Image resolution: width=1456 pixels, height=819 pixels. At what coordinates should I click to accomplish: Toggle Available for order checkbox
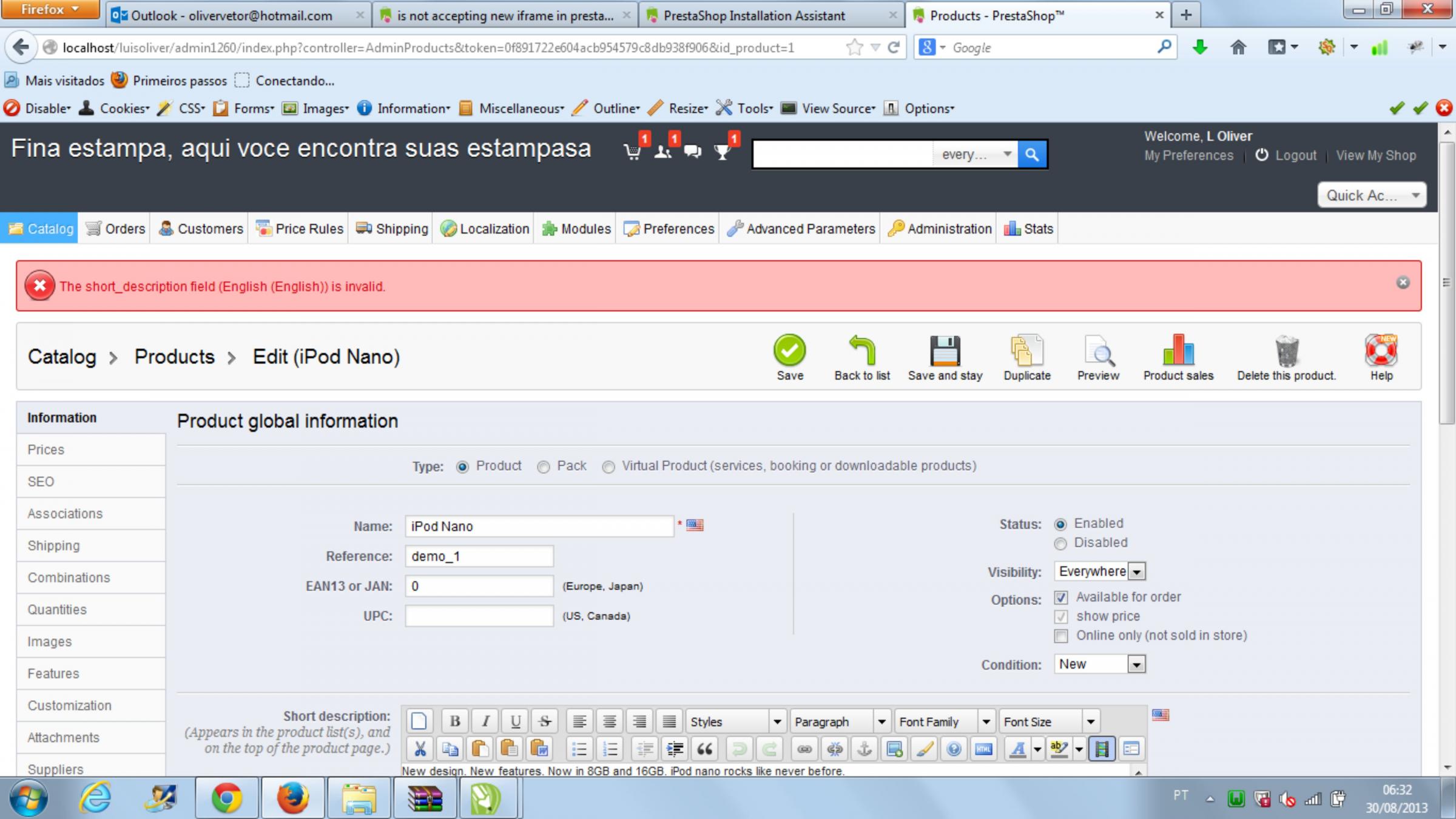pos(1061,598)
